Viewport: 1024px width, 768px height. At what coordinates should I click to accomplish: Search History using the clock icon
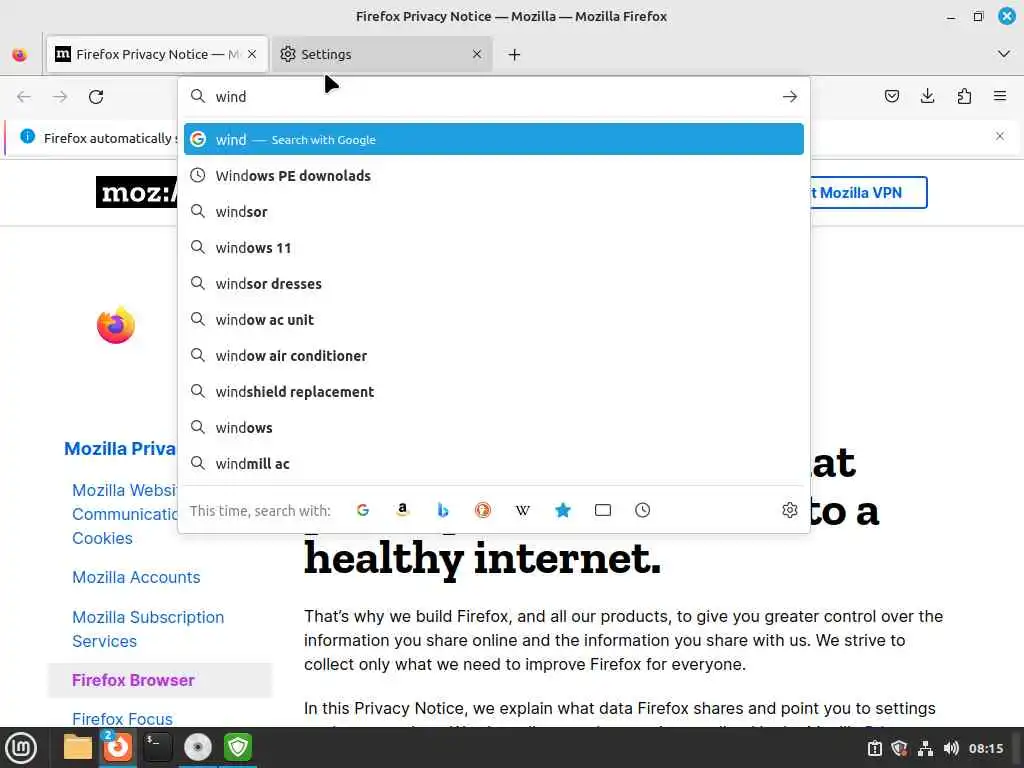[643, 510]
